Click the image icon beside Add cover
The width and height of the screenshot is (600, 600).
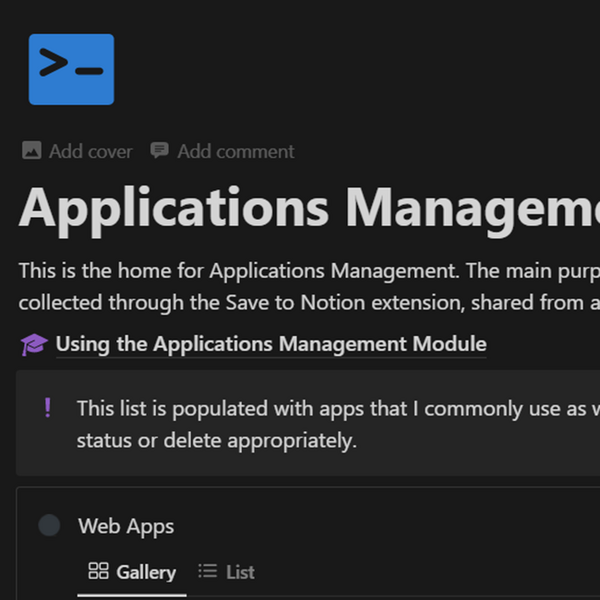[32, 151]
